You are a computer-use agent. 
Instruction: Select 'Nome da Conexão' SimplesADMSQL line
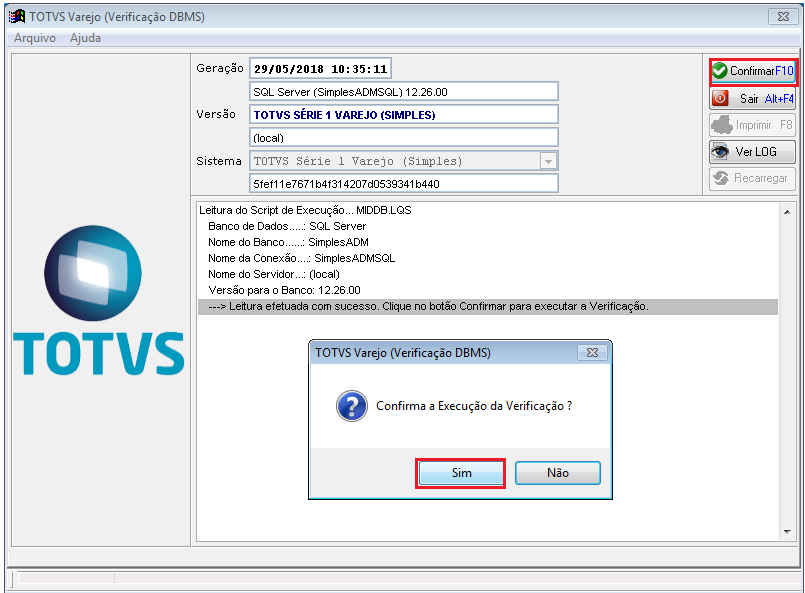[301, 258]
